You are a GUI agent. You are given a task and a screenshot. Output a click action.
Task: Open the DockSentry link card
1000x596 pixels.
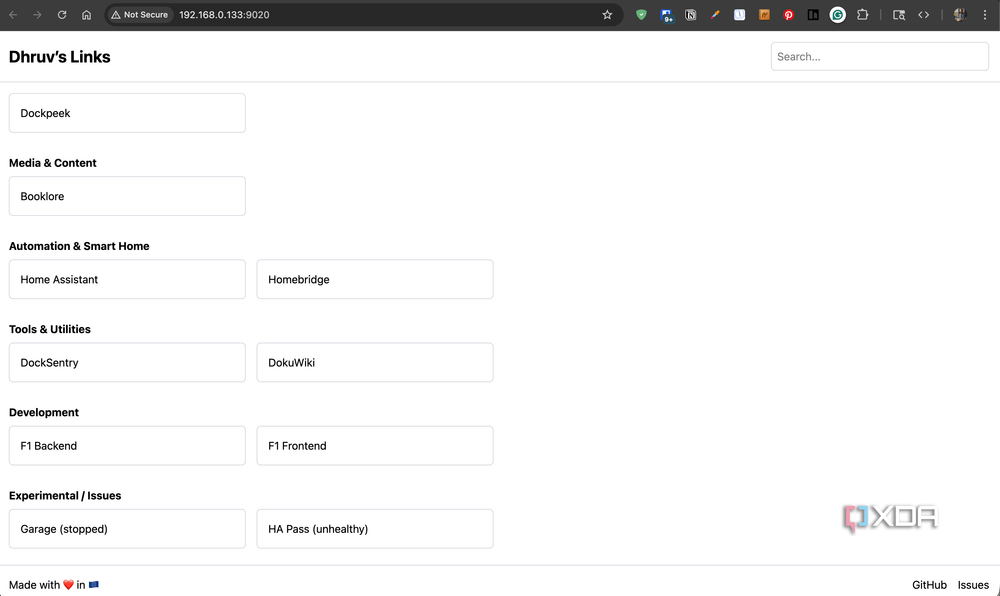tap(127, 362)
